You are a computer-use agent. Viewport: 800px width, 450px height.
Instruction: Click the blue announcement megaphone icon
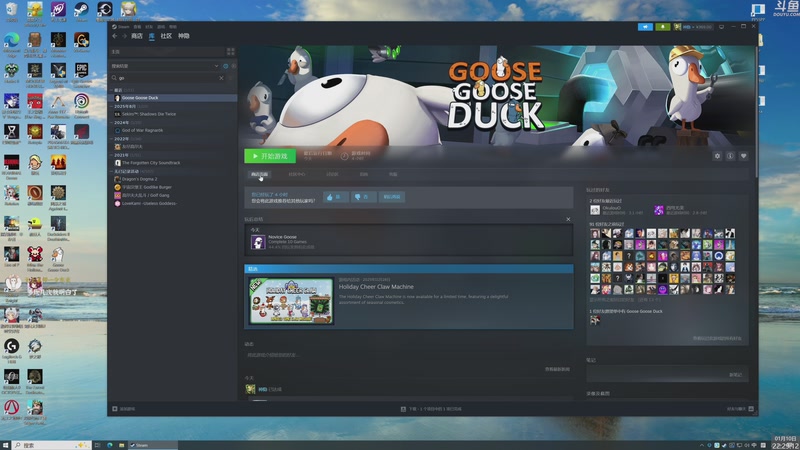[x=645, y=27]
